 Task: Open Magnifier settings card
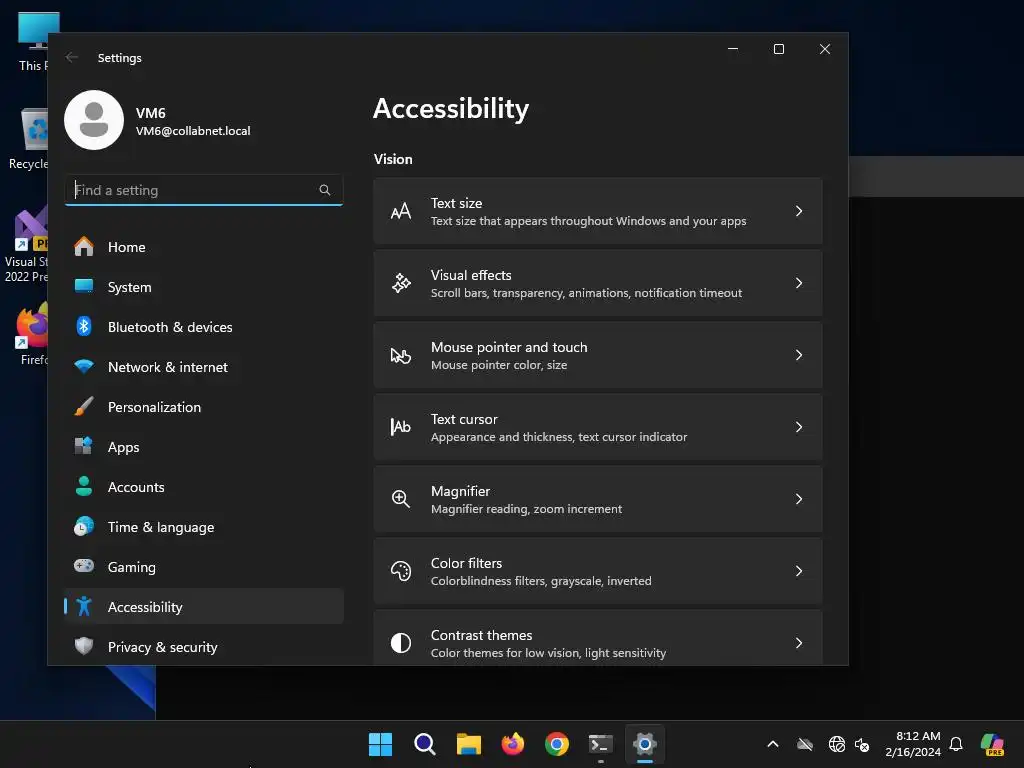598,499
